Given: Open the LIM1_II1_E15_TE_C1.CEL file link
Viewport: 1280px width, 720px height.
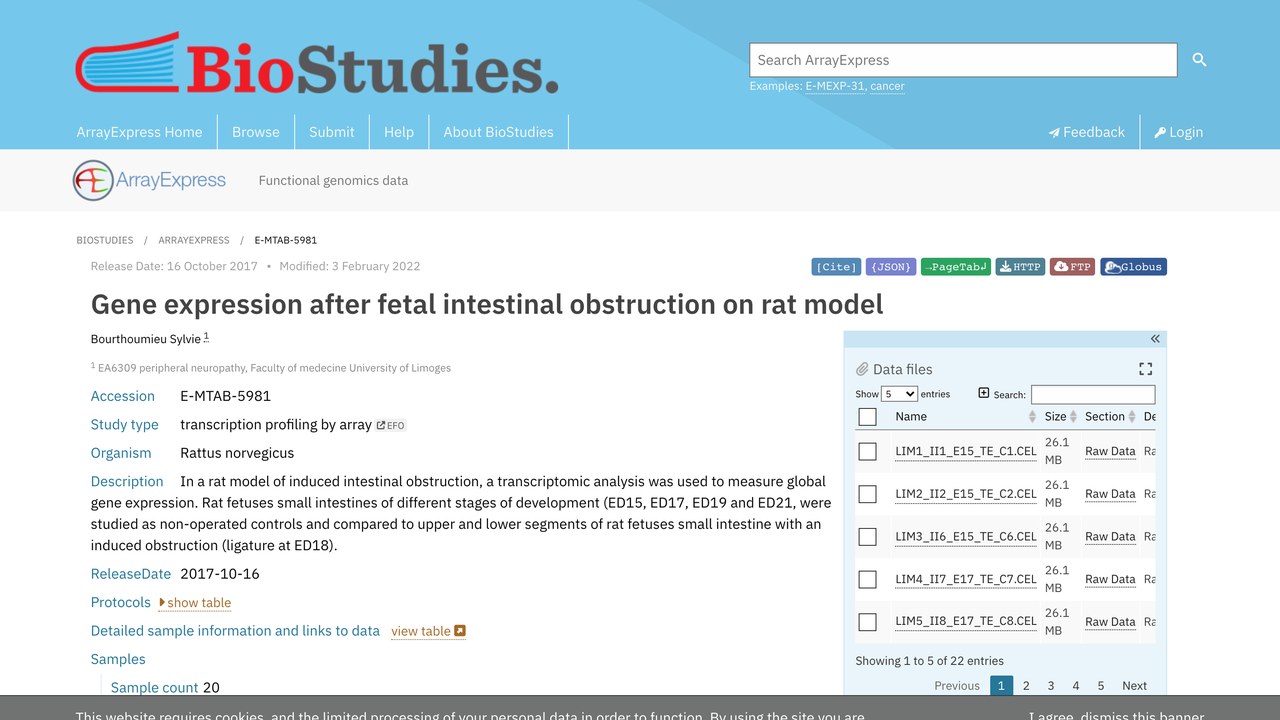Looking at the screenshot, I should click(966, 451).
